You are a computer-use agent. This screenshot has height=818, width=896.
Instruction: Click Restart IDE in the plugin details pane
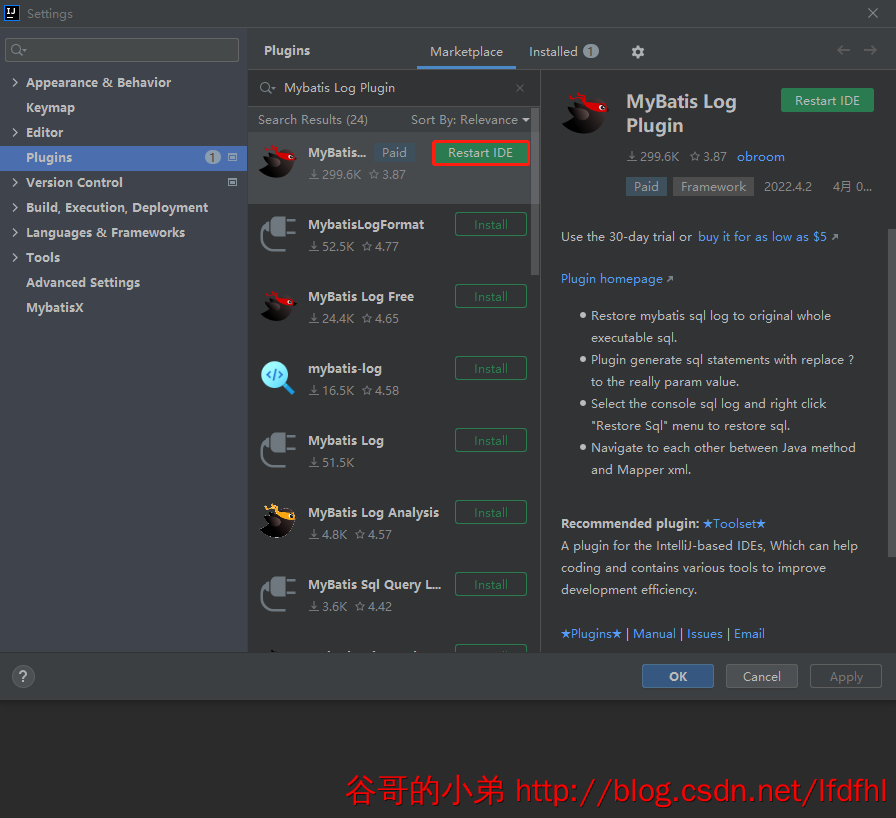[x=827, y=101]
